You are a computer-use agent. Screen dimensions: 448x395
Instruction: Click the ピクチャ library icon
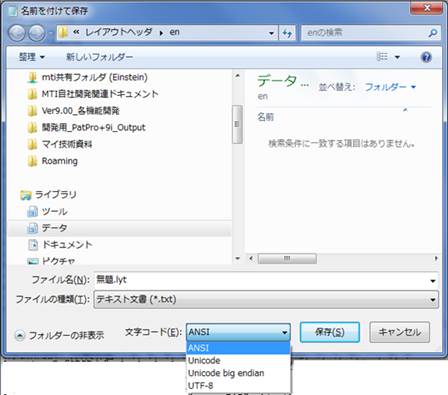coord(33,261)
